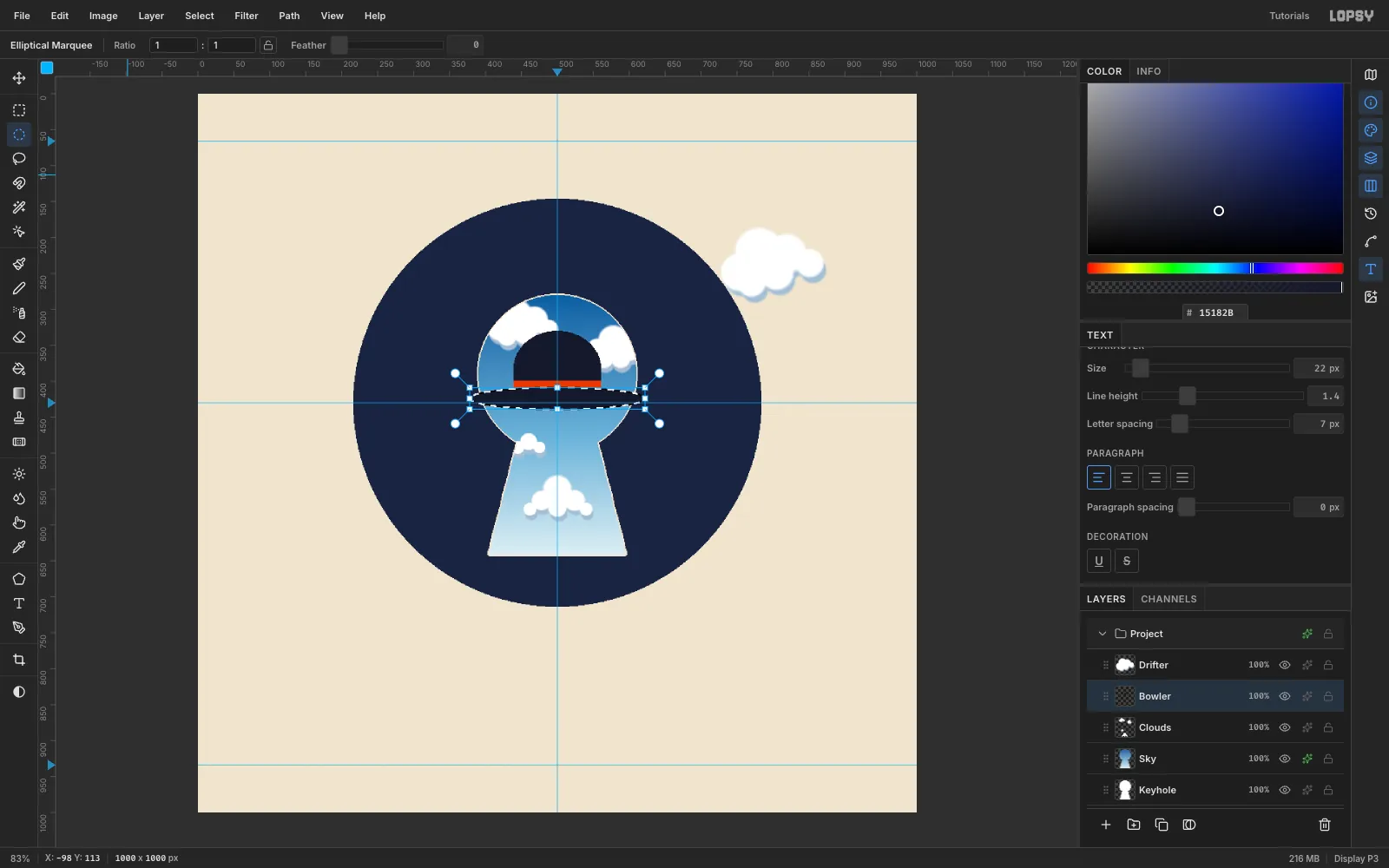
Task: Add a new layer with plus icon
Action: coord(1106,825)
